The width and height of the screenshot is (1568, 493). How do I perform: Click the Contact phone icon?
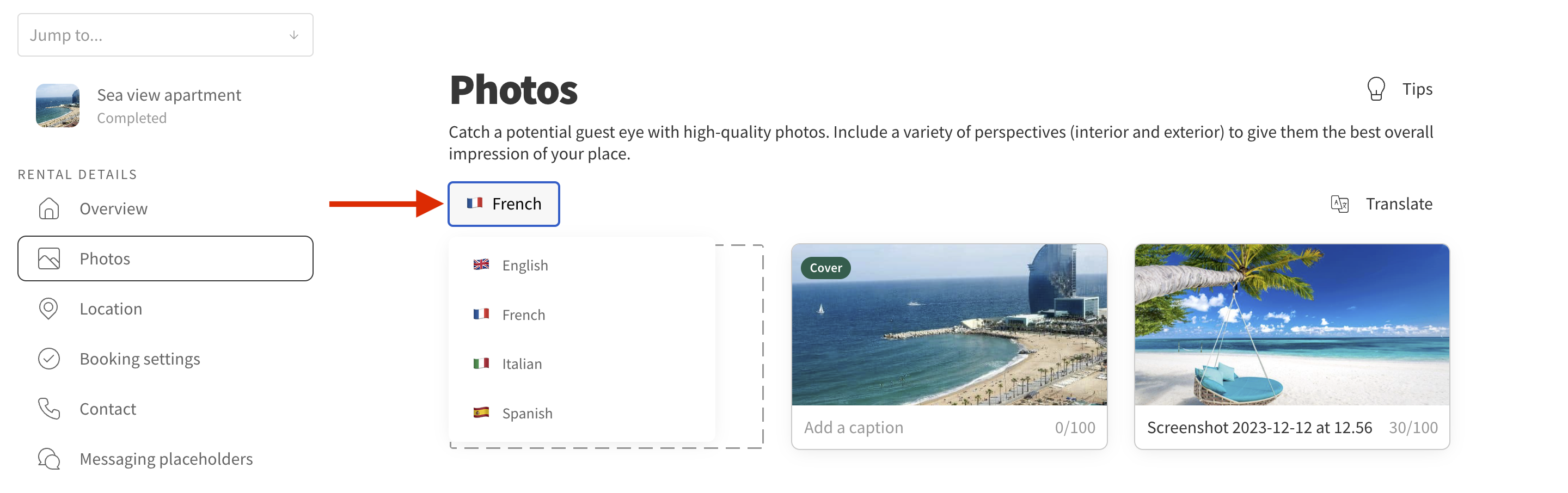click(48, 409)
